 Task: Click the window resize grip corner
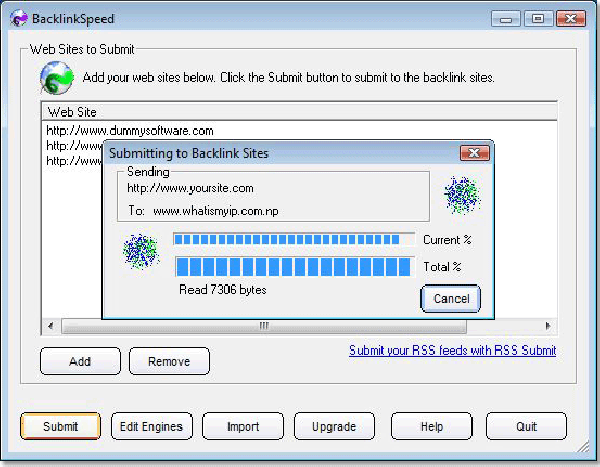point(584,447)
